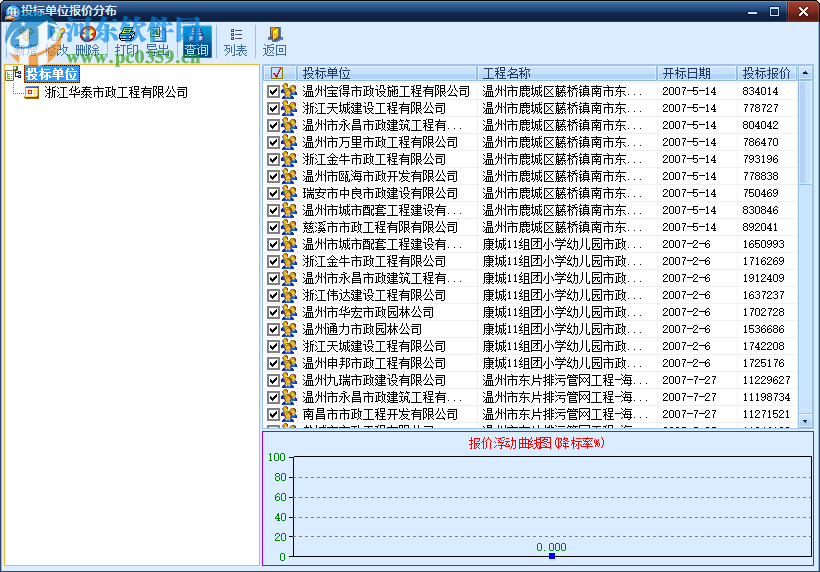Uncheck the row priced 1650993
The width and height of the screenshot is (820, 572).
coord(273,244)
